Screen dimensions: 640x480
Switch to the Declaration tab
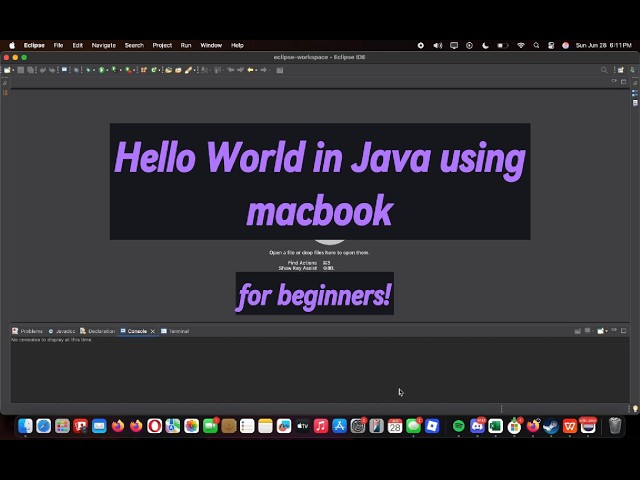[x=98, y=331]
